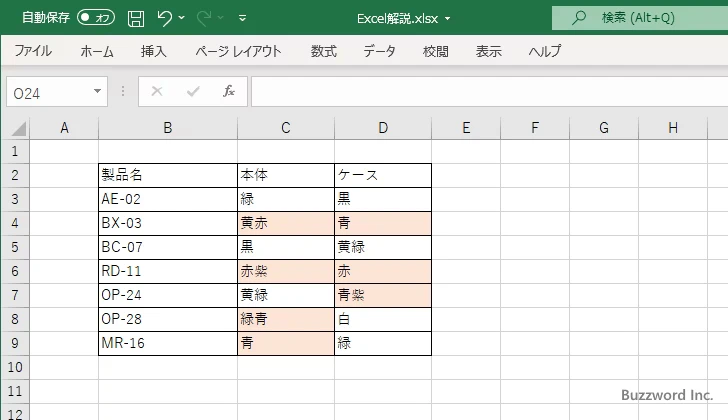Click the 黄緑 cell in row 7
The image size is (728, 420).
[x=286, y=296]
